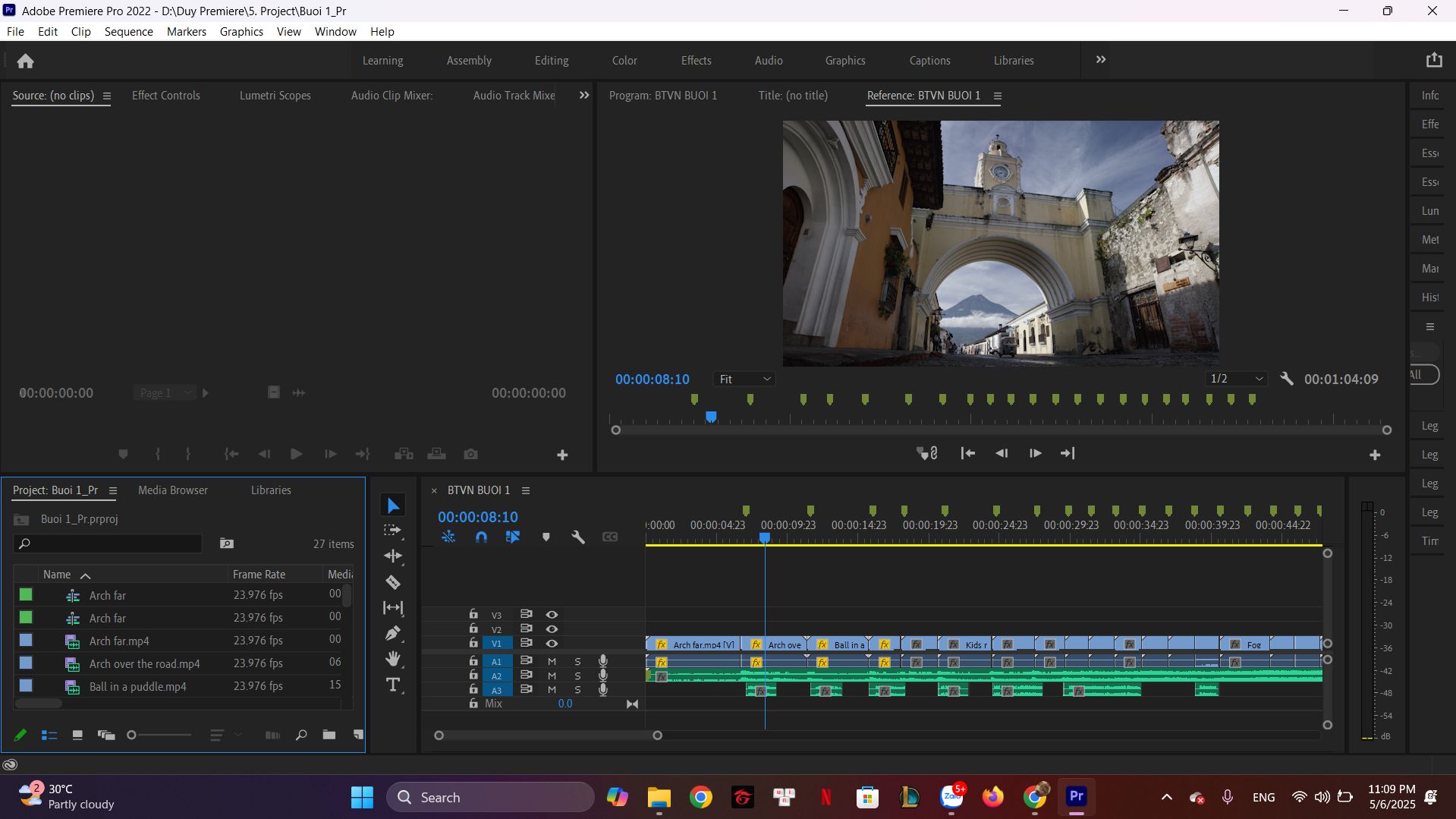1456x819 pixels.
Task: Select the Pen tool in timeline toolbar
Action: 393,633
